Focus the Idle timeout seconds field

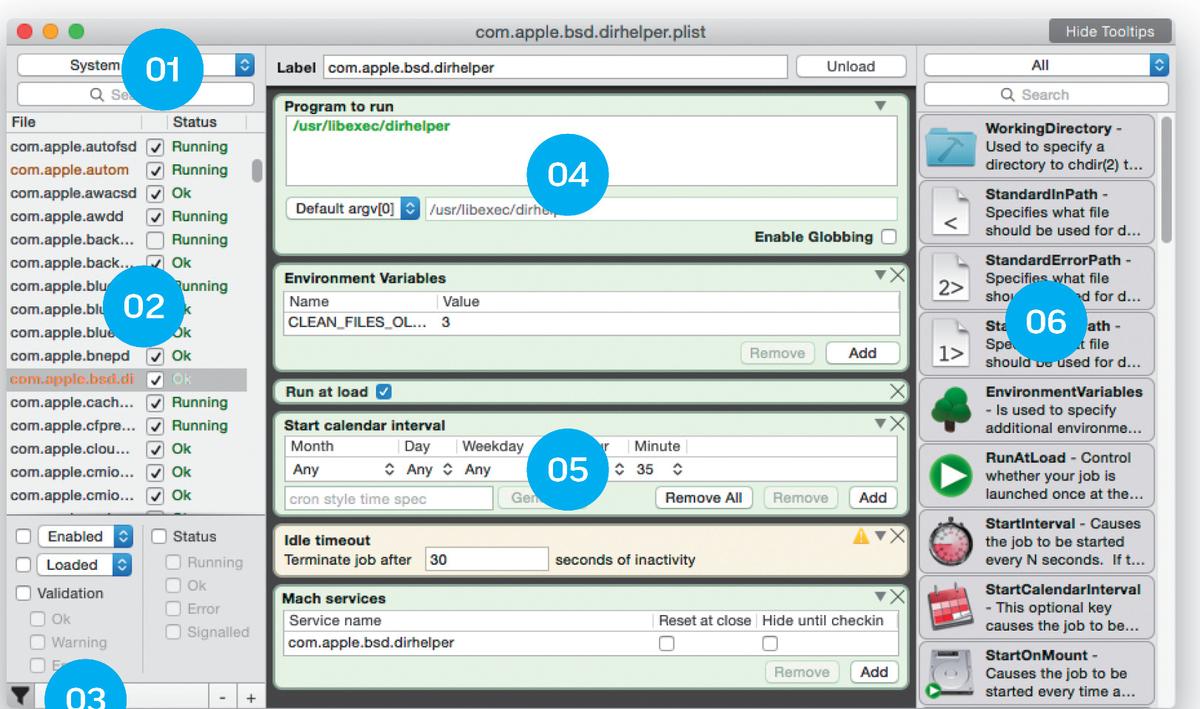pos(487,560)
